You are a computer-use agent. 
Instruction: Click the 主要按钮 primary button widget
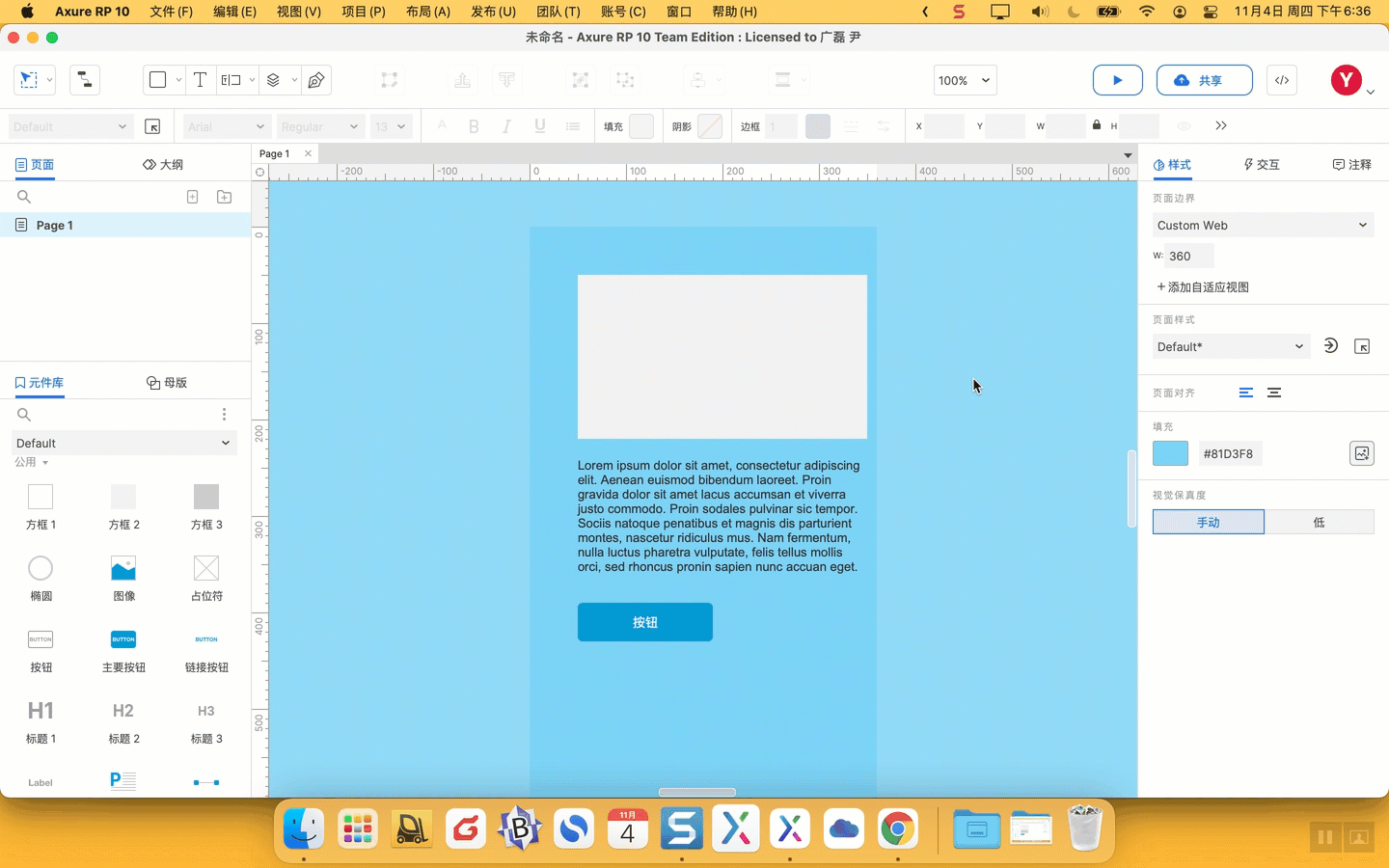pyautogui.click(x=123, y=650)
